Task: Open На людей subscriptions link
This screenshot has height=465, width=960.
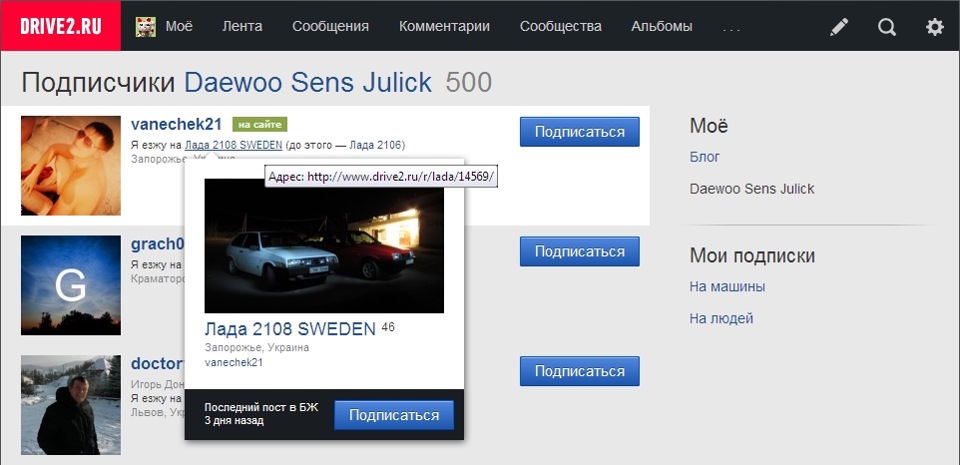Action: pos(721,318)
